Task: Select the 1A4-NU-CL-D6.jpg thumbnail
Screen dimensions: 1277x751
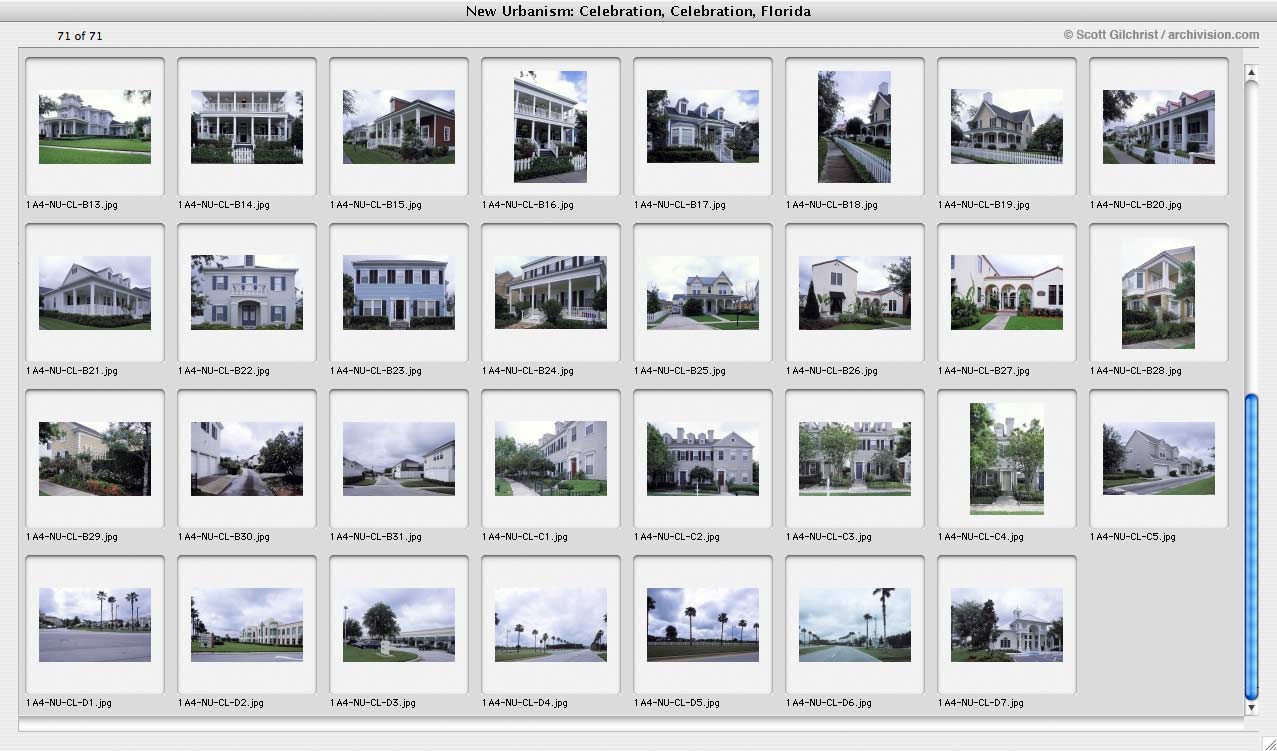Action: point(855,625)
